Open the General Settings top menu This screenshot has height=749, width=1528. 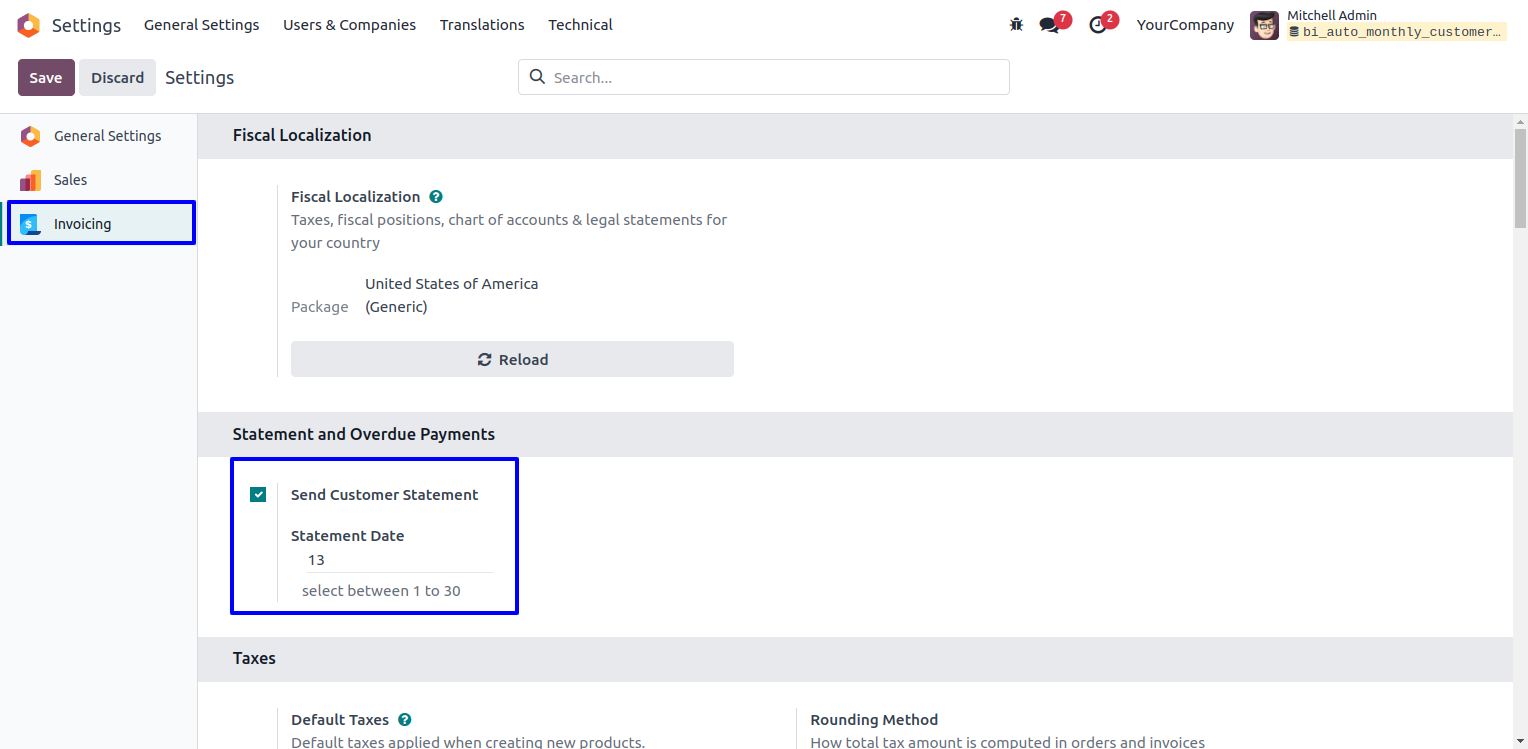click(x=201, y=25)
